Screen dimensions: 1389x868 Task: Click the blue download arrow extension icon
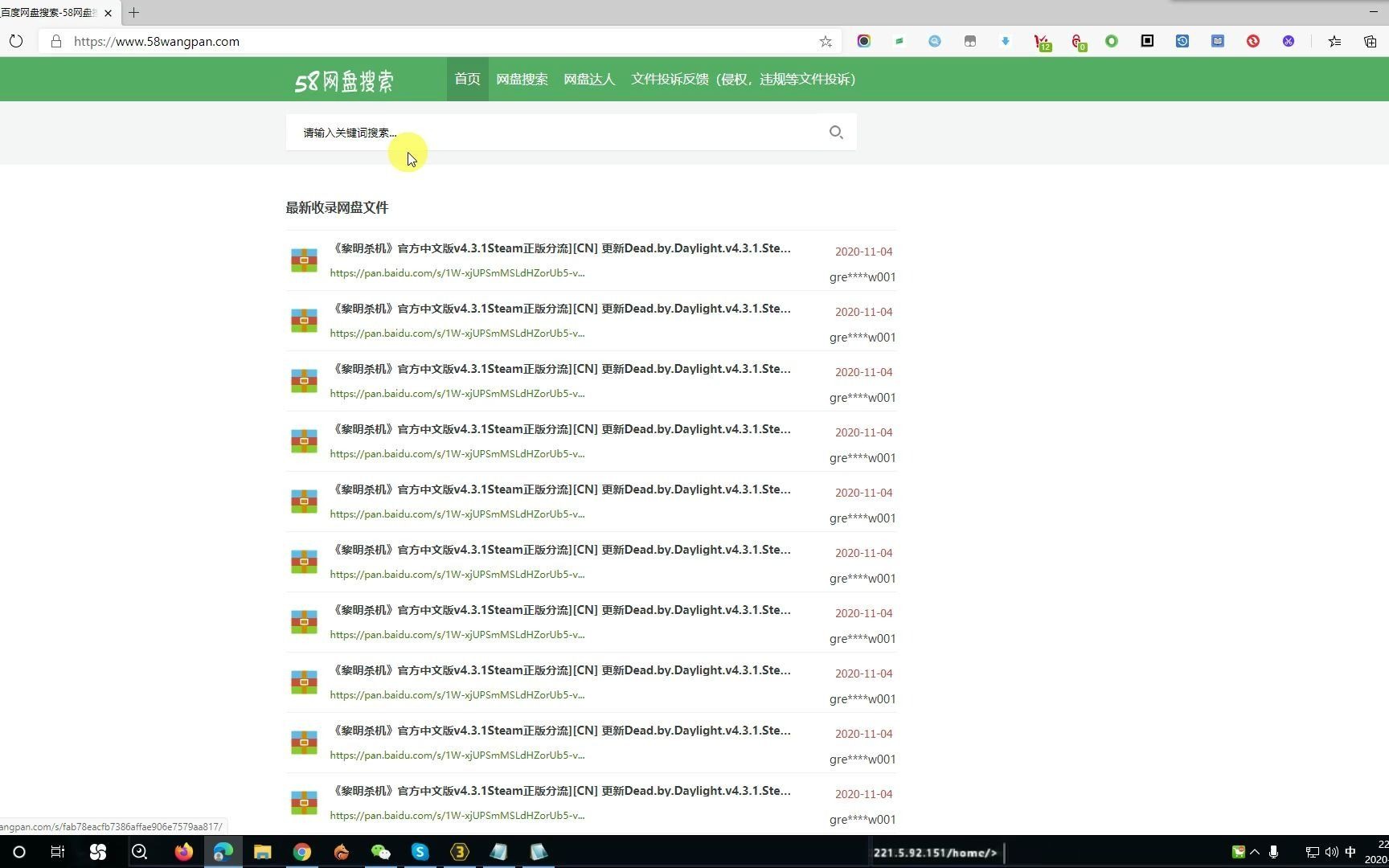(1006, 41)
